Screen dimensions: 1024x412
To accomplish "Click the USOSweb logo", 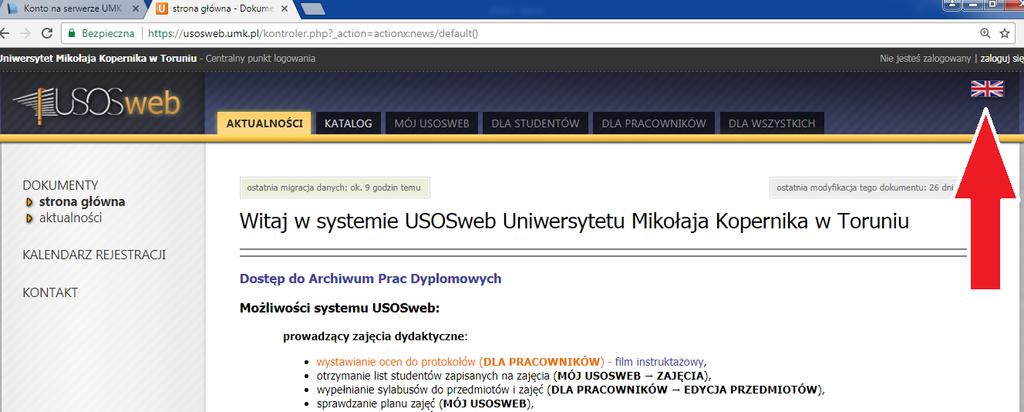I will coord(96,104).
